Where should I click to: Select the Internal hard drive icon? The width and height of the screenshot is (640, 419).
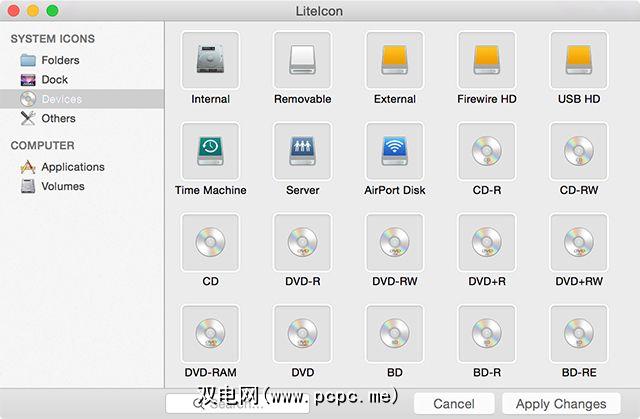pos(210,60)
